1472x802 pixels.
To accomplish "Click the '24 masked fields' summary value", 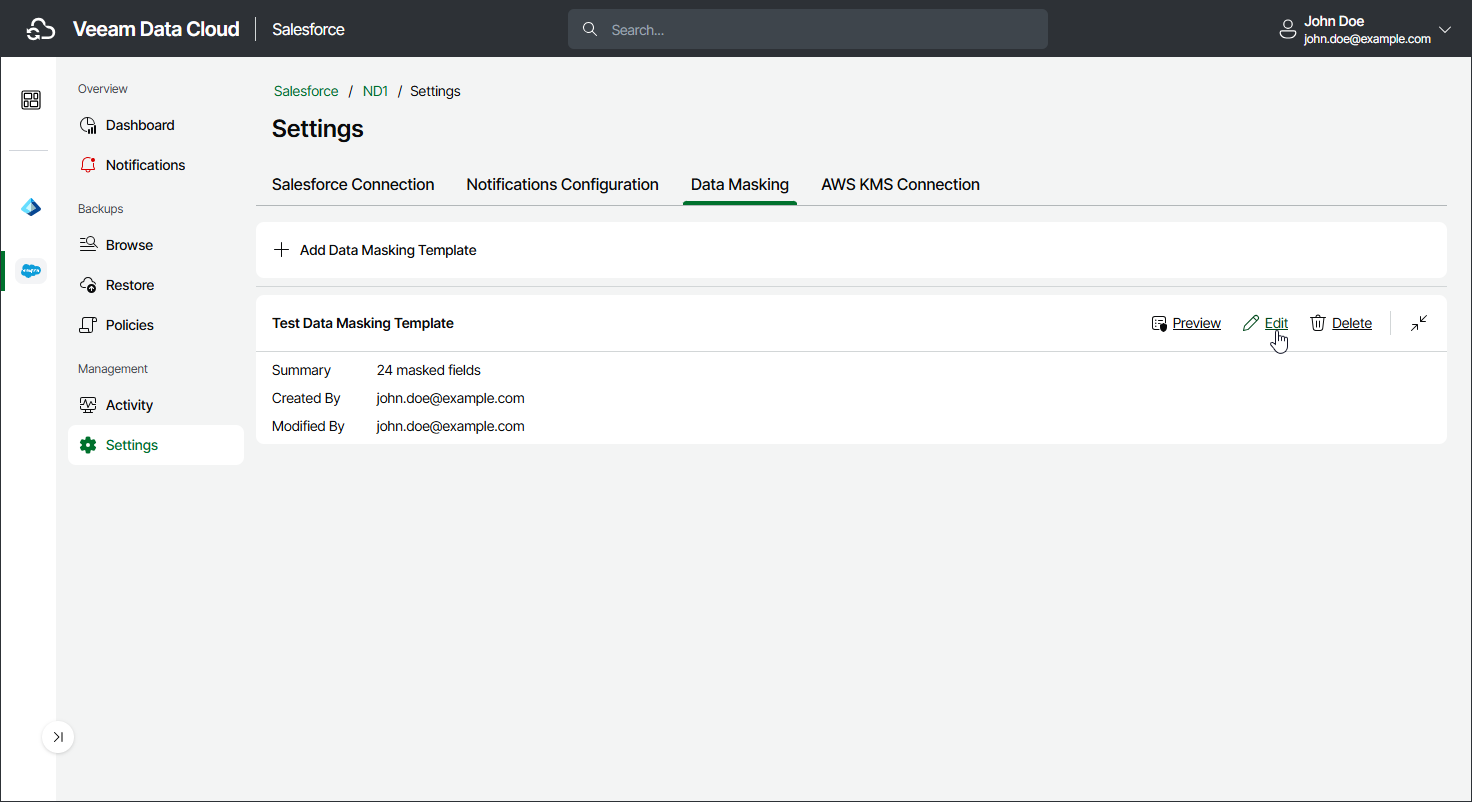I will click(x=429, y=370).
